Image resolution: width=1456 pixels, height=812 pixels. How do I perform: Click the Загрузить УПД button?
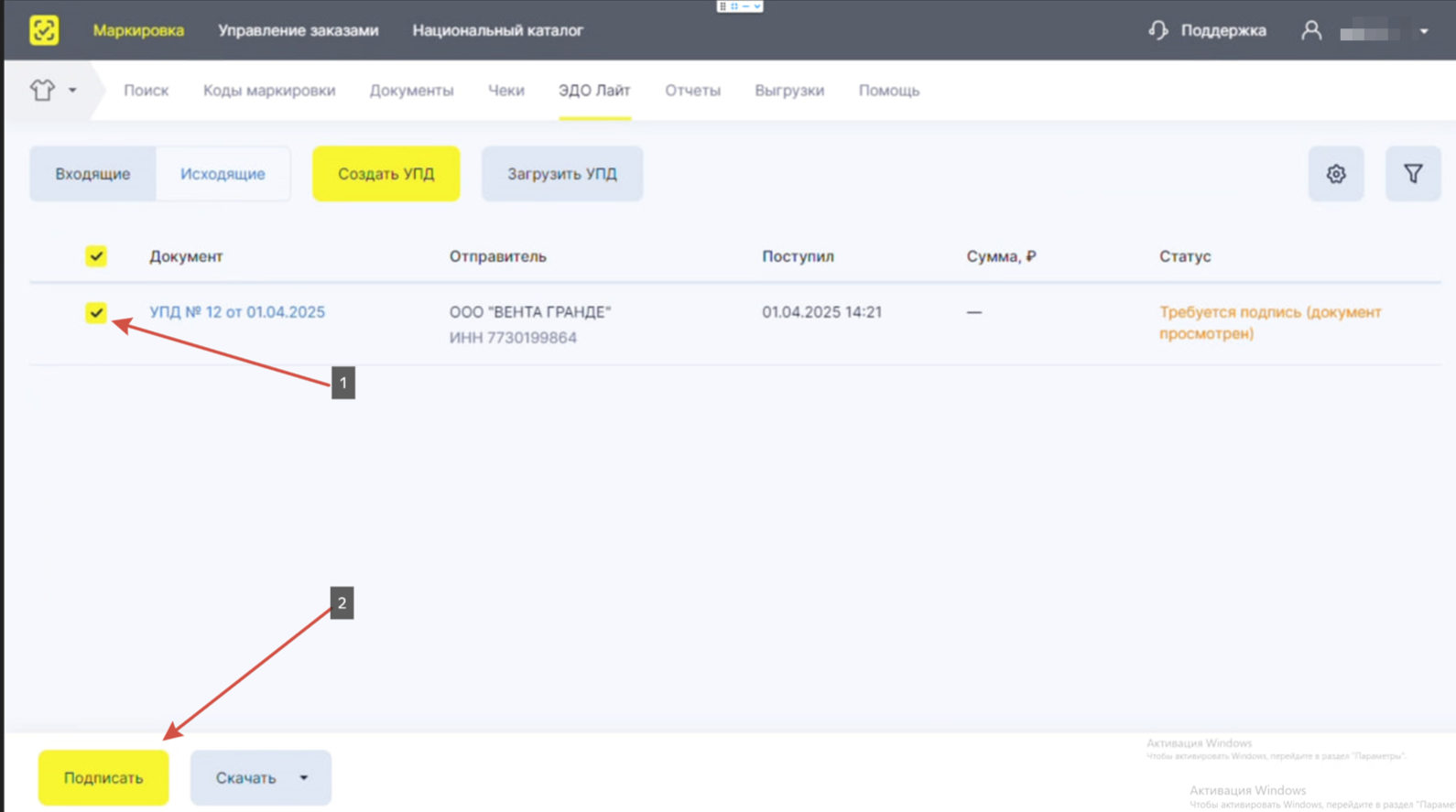pyautogui.click(x=562, y=174)
